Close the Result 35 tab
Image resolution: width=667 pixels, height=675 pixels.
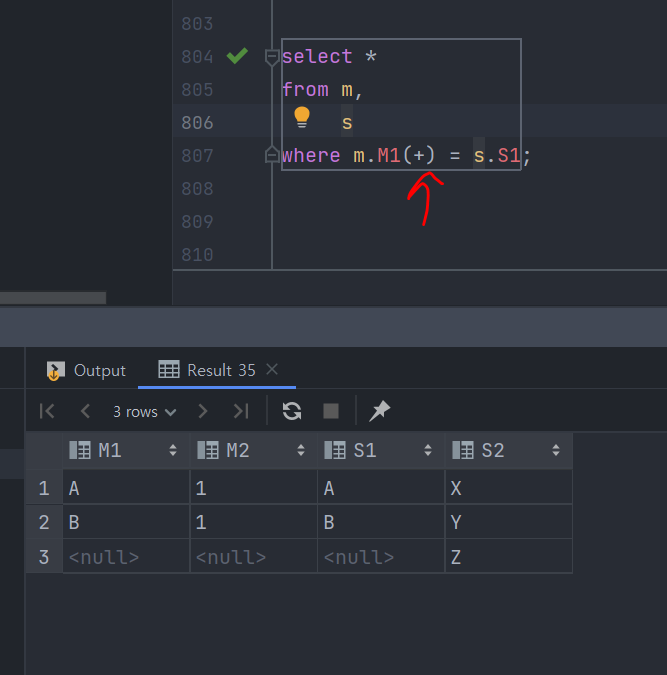click(x=272, y=369)
